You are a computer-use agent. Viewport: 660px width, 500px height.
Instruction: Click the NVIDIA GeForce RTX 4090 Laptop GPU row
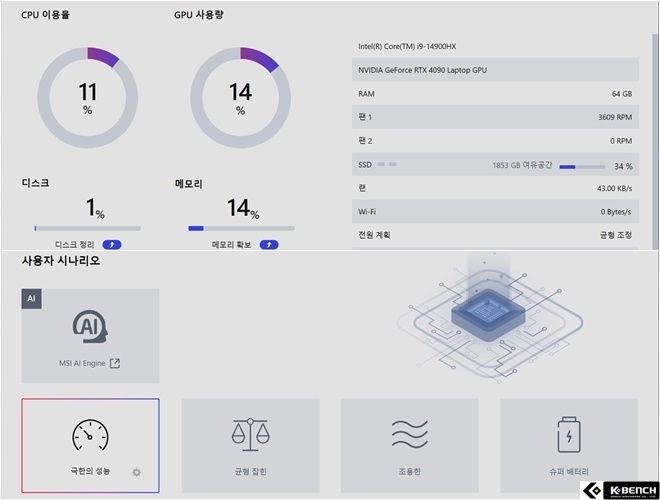click(x=495, y=70)
